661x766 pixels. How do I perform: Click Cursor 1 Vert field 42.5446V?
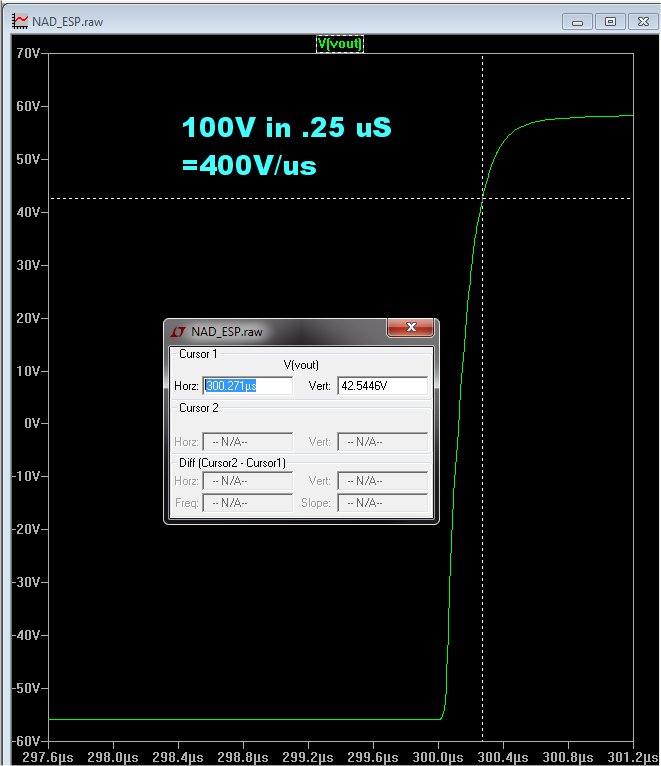tap(383, 386)
